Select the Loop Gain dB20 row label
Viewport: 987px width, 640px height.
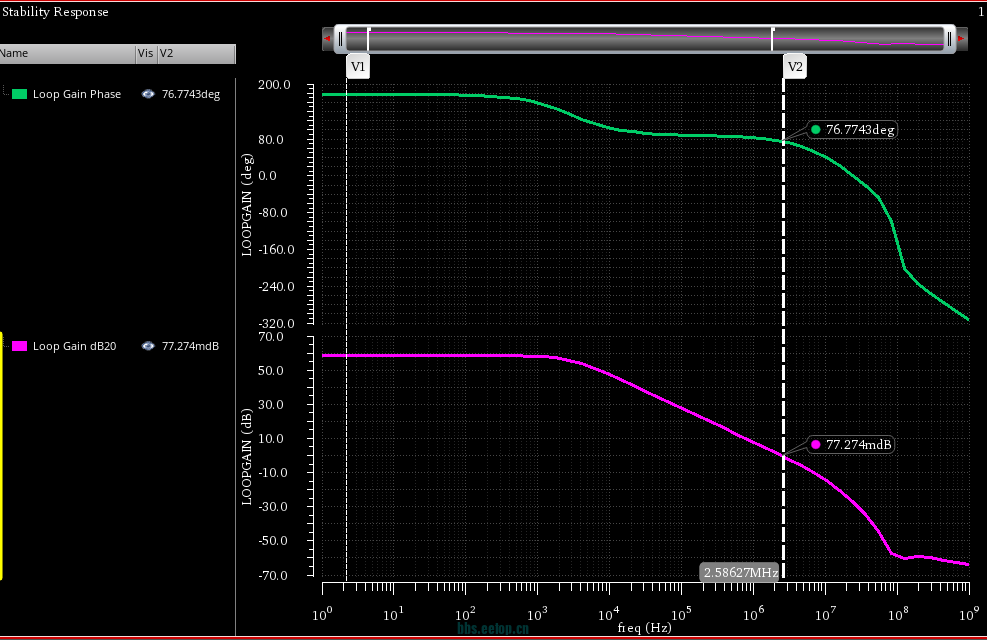74,345
